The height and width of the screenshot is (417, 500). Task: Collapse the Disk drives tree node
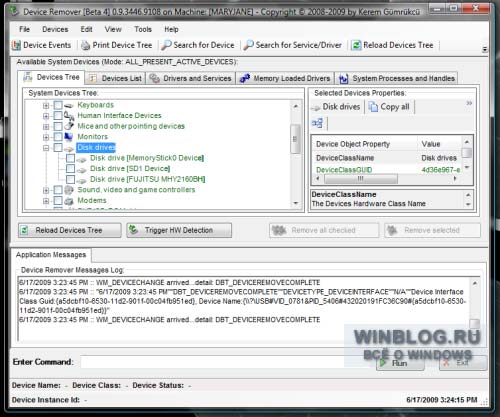[46, 148]
